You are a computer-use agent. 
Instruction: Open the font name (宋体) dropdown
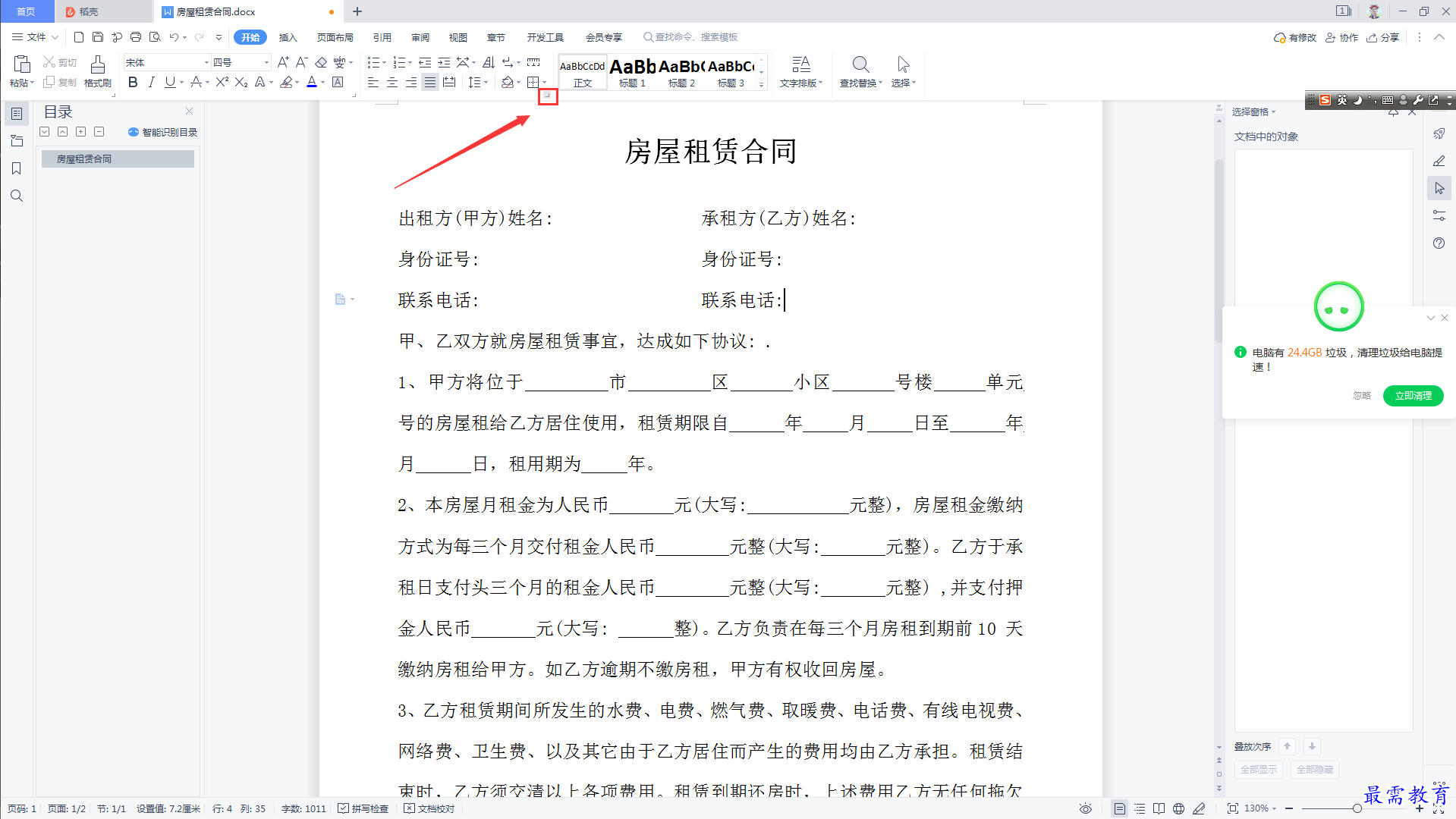click(x=206, y=62)
